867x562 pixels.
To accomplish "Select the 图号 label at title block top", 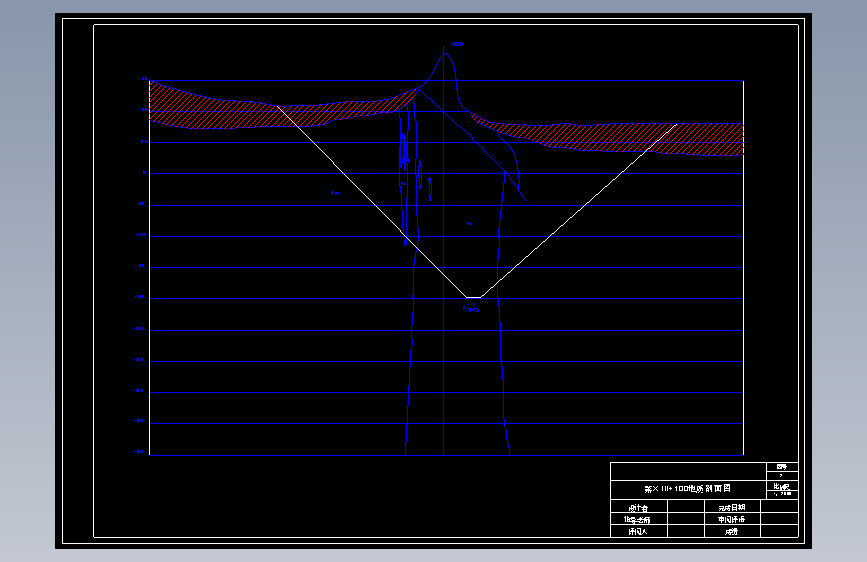I will [x=781, y=467].
